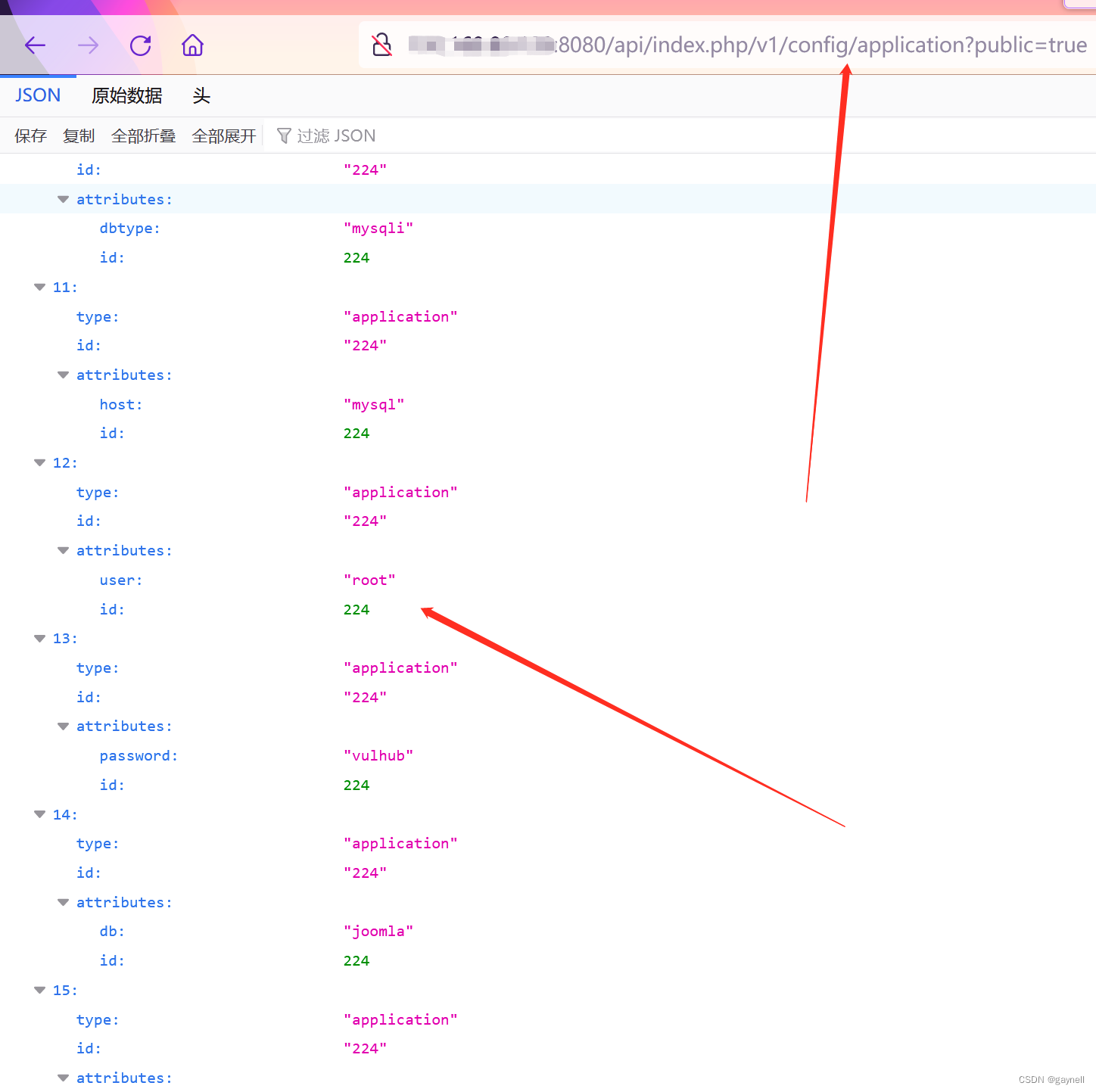The width and height of the screenshot is (1096, 1092).
Task: Focus the 过滤 JSON filter field
Action: pos(681,135)
